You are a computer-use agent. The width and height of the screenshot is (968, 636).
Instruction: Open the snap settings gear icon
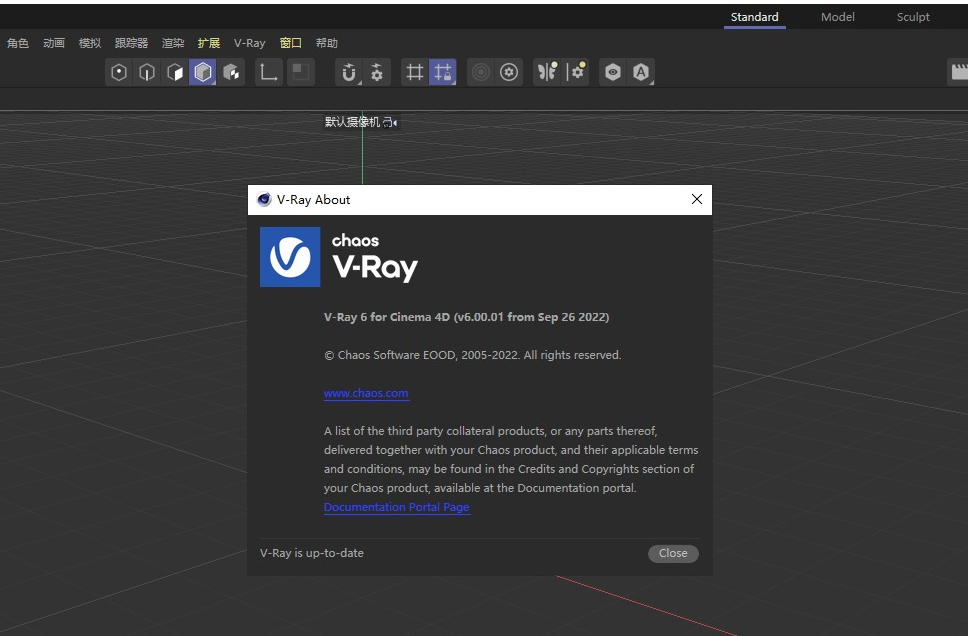coord(378,71)
